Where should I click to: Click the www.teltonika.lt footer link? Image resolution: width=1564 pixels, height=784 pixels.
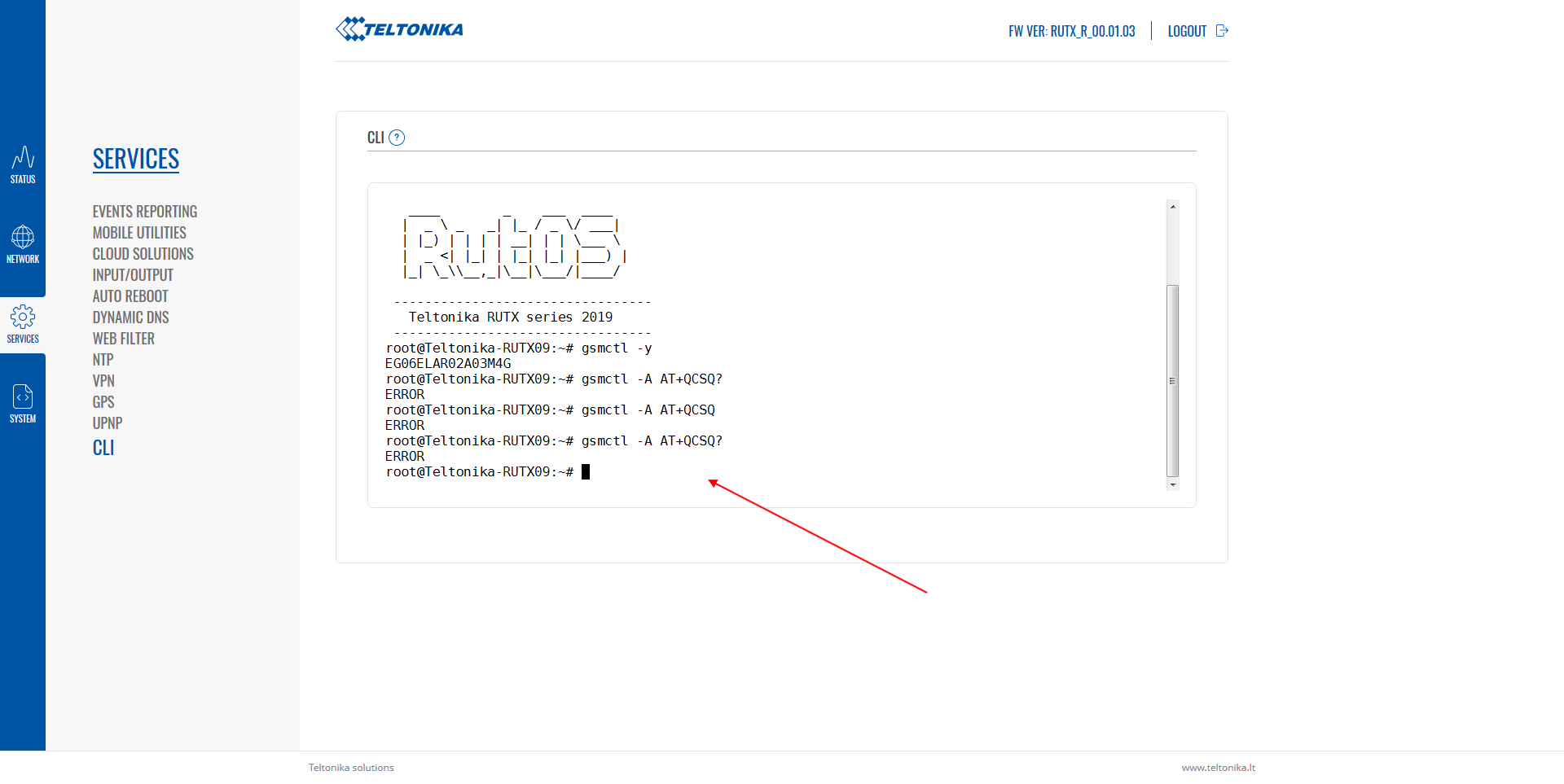[1219, 768]
